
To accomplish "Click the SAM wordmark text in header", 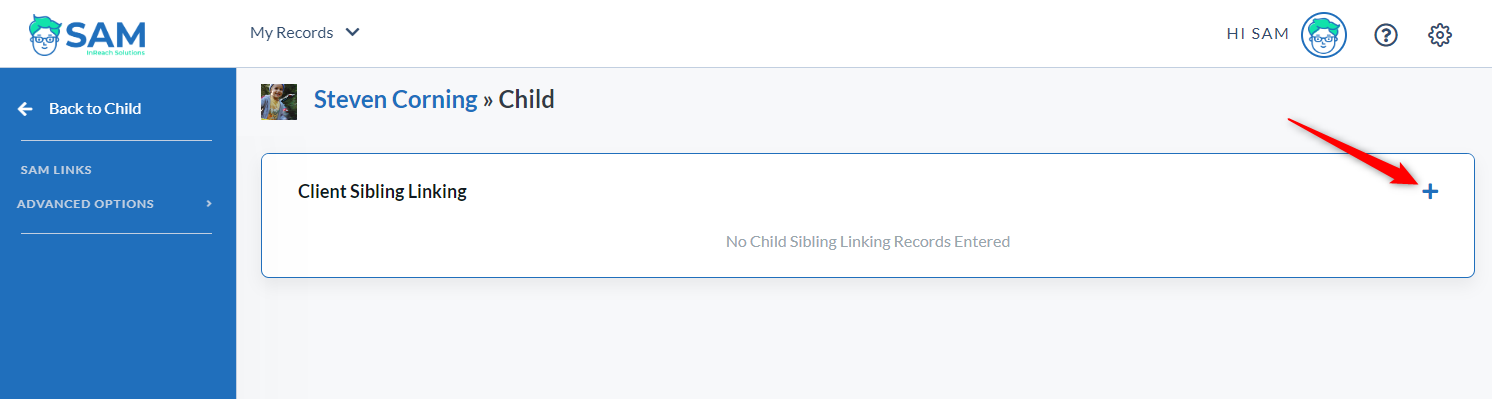I will click(106, 32).
